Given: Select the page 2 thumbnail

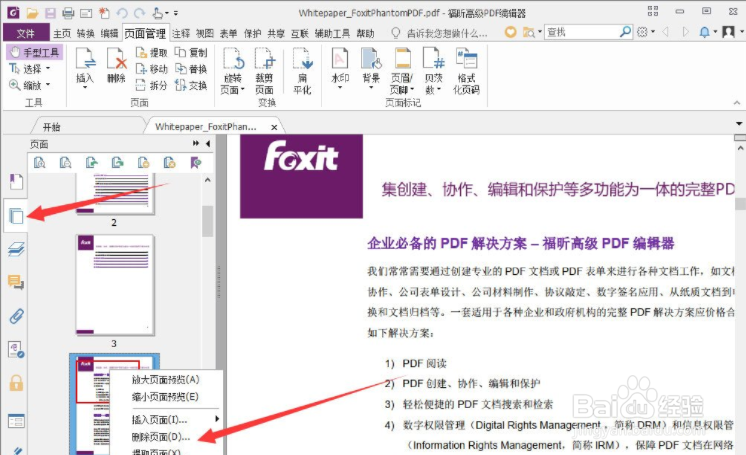Looking at the screenshot, I should click(115, 194).
